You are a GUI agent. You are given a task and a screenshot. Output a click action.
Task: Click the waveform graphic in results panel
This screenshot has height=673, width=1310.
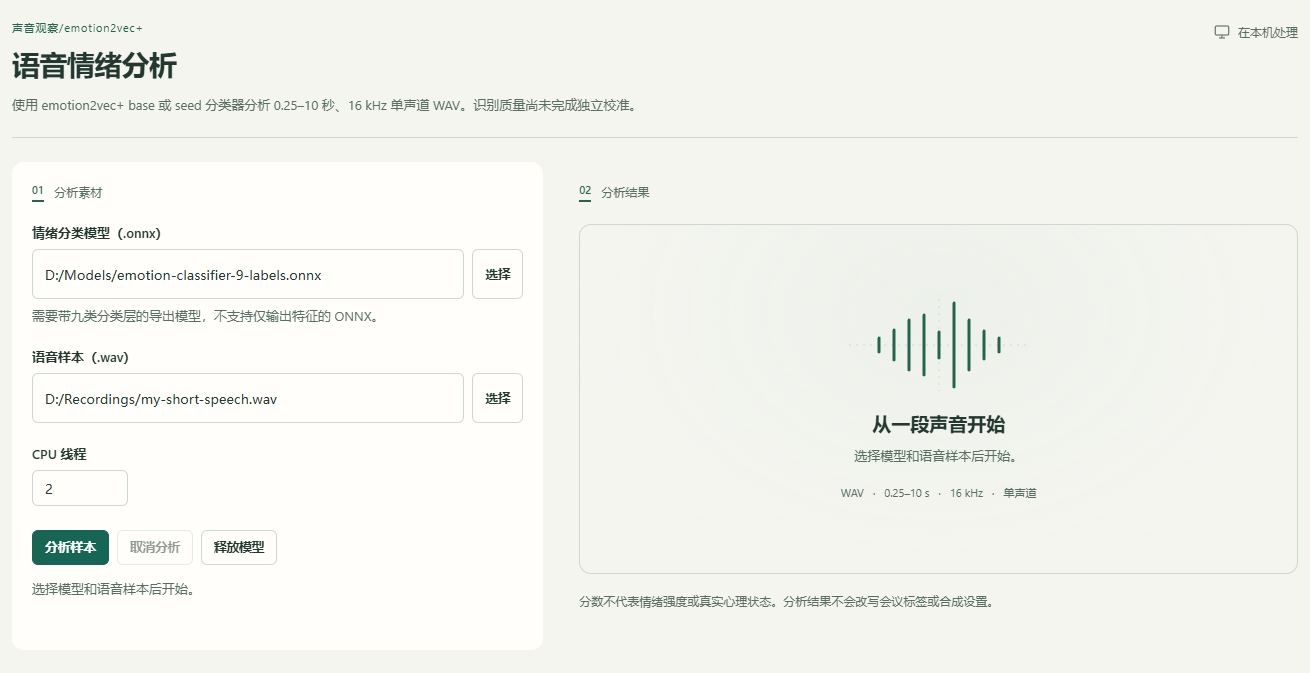[x=938, y=345]
